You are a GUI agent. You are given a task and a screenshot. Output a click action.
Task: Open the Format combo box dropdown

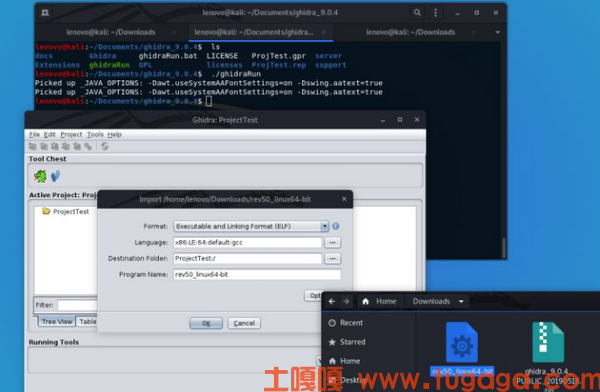324,226
